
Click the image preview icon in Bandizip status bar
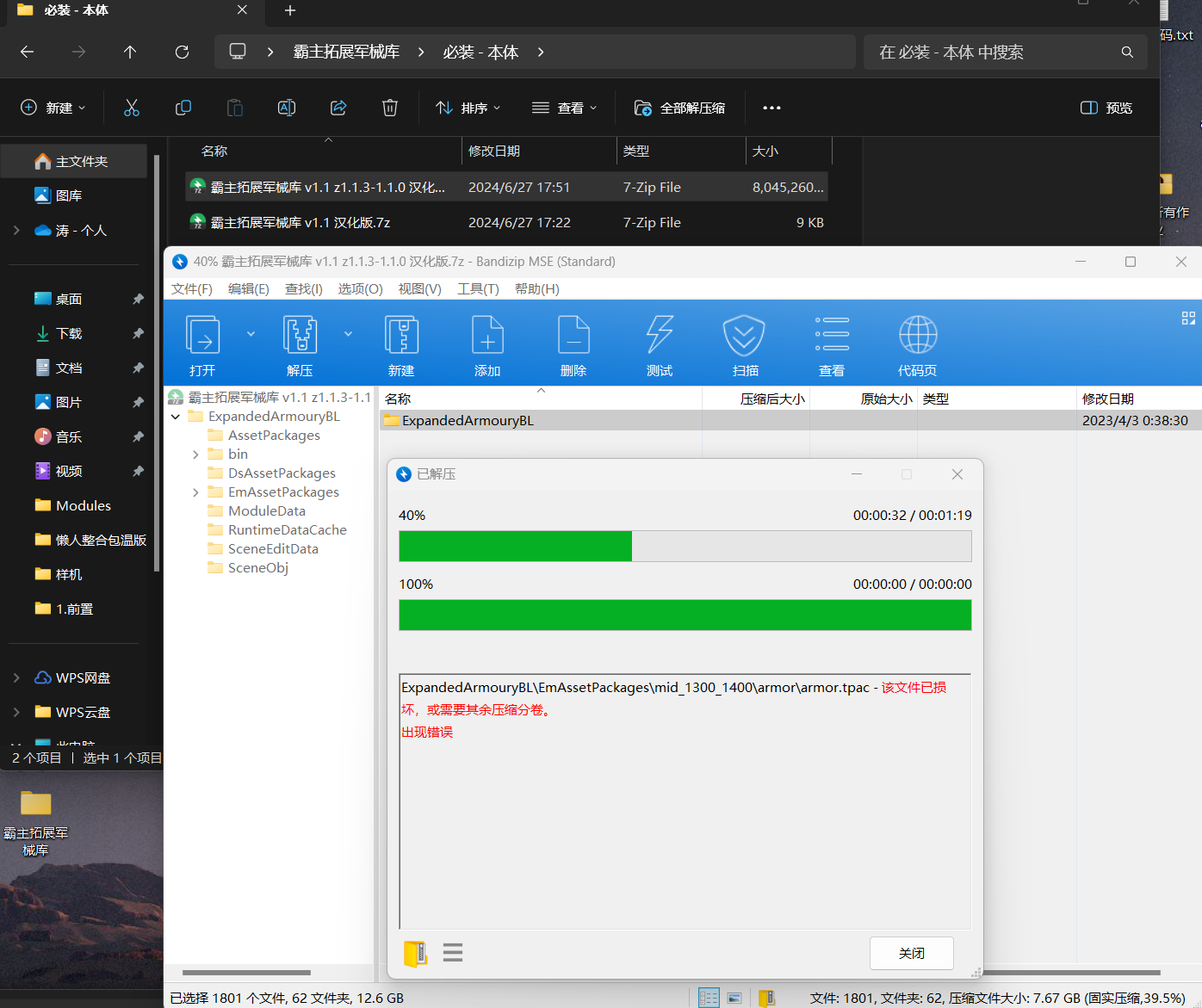point(734,999)
